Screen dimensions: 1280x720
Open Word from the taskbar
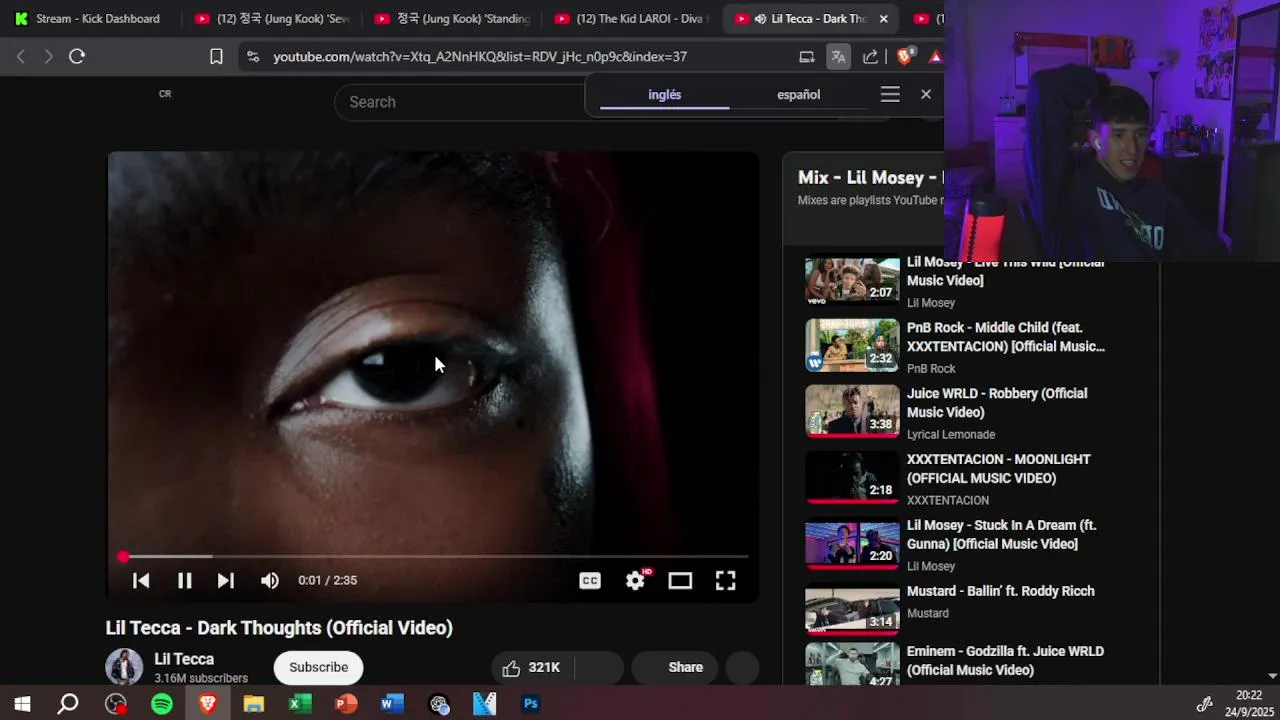392,704
